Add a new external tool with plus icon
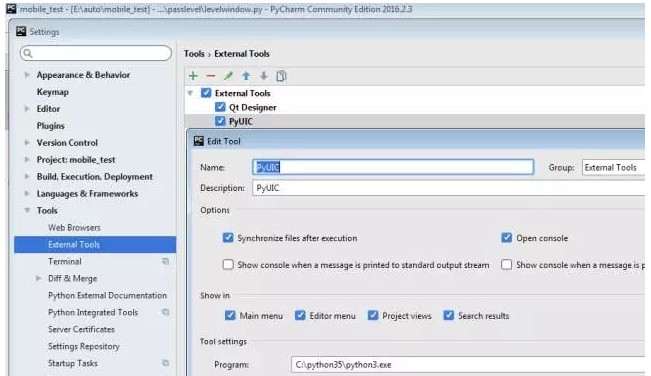651x376 pixels. [x=193, y=76]
